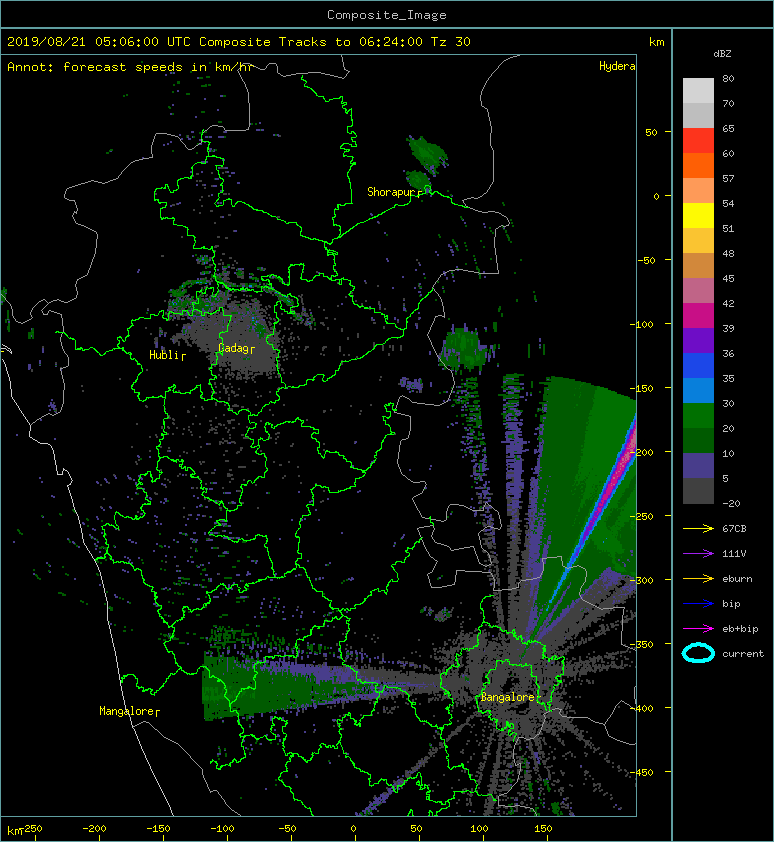Pick the purple 39 to 36 dBZ swatch

coord(698,340)
